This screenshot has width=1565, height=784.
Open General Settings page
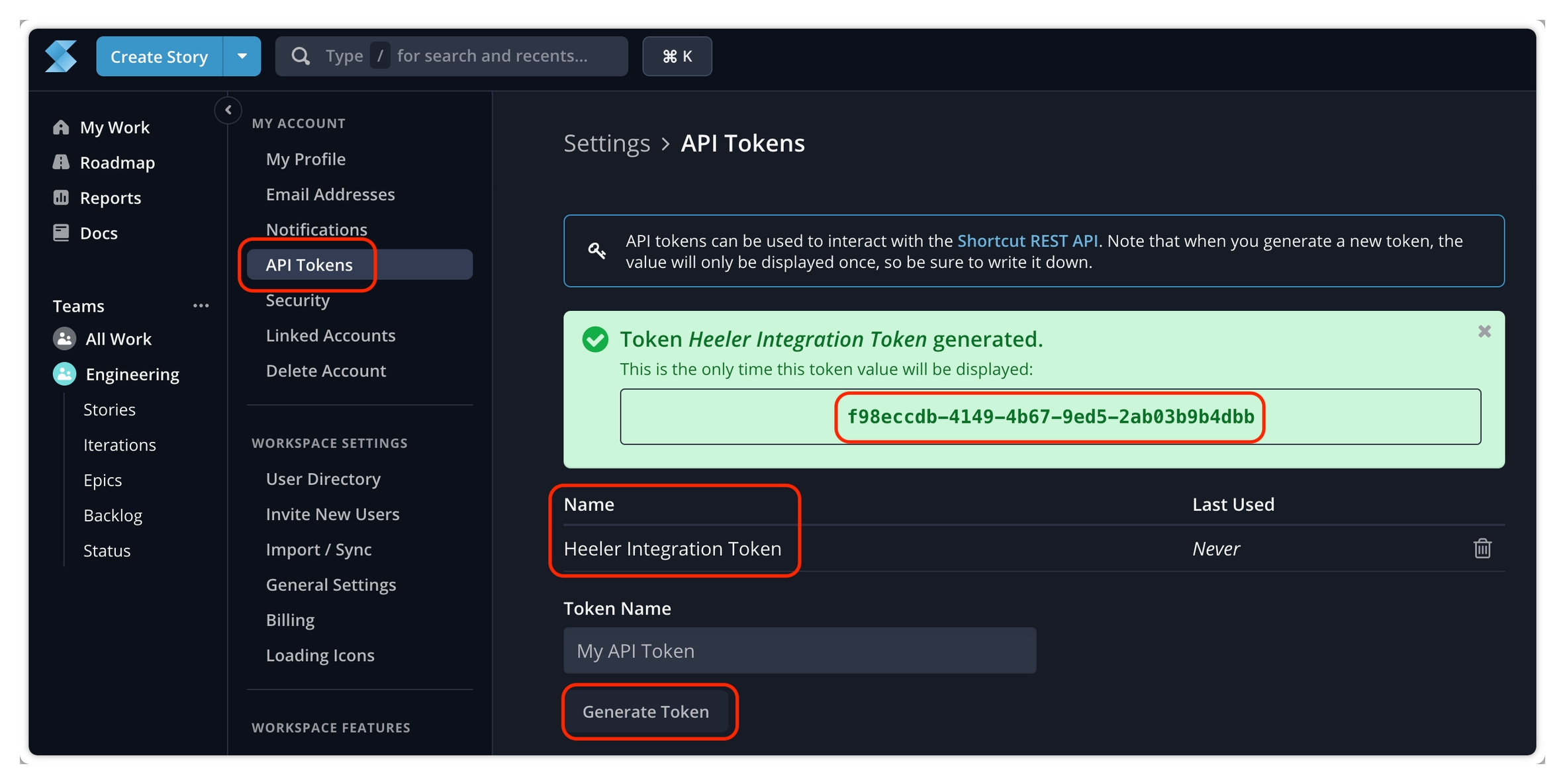[x=331, y=585]
